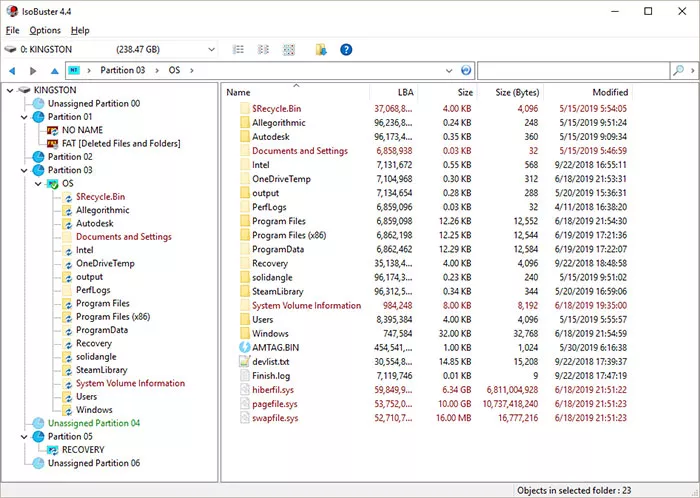The height and width of the screenshot is (498, 700).
Task: Sort by the LBA column header
Action: click(393, 92)
